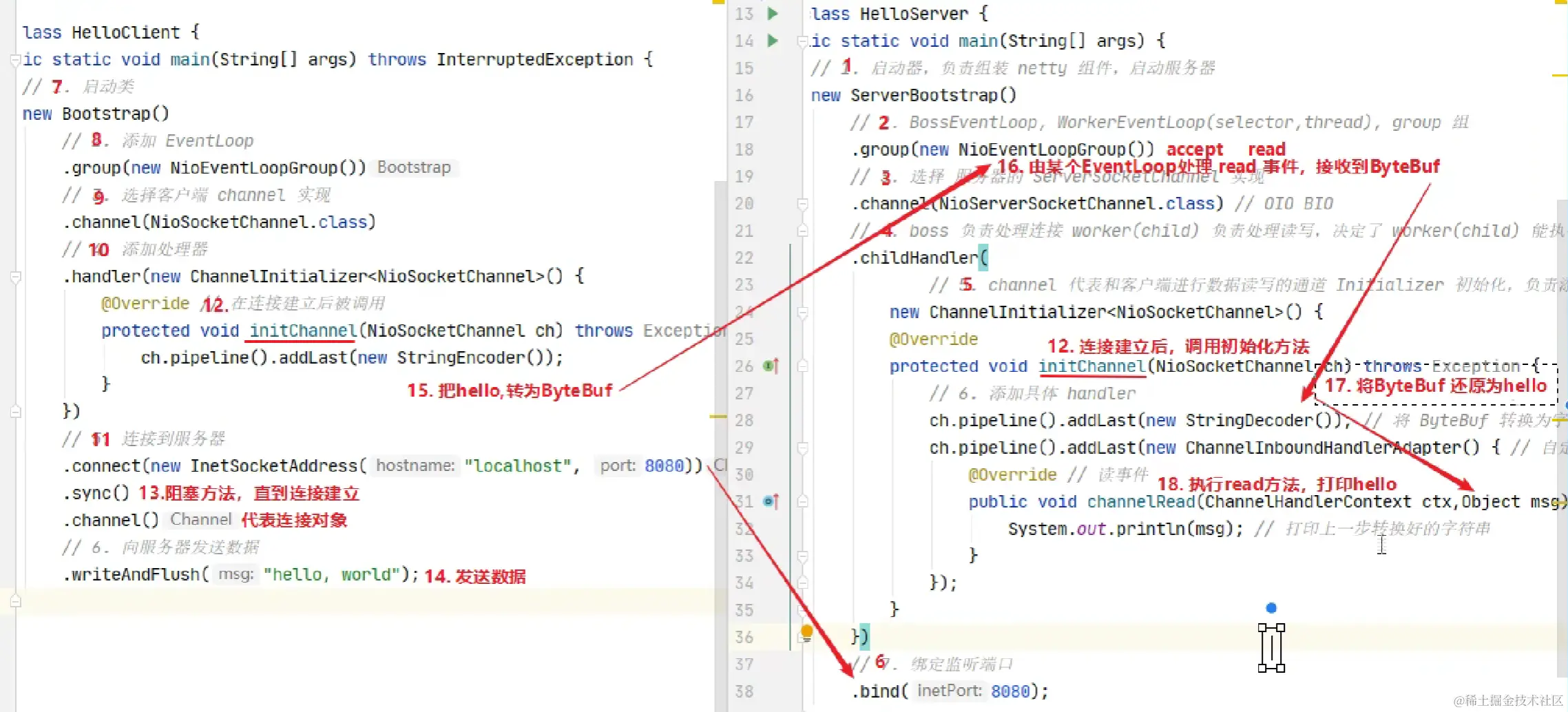Click line number 22 in the gutter

pyautogui.click(x=744, y=258)
